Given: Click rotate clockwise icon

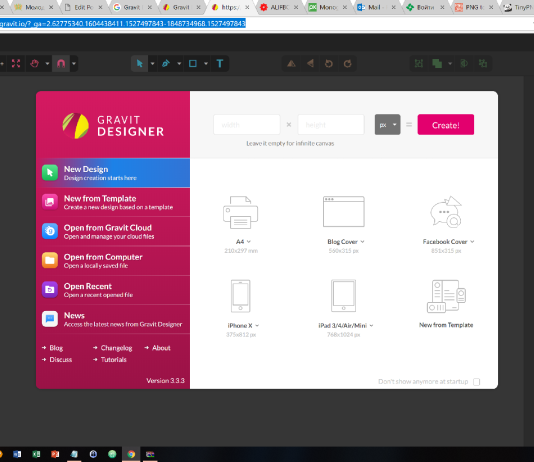Looking at the screenshot, I should pos(347,64).
